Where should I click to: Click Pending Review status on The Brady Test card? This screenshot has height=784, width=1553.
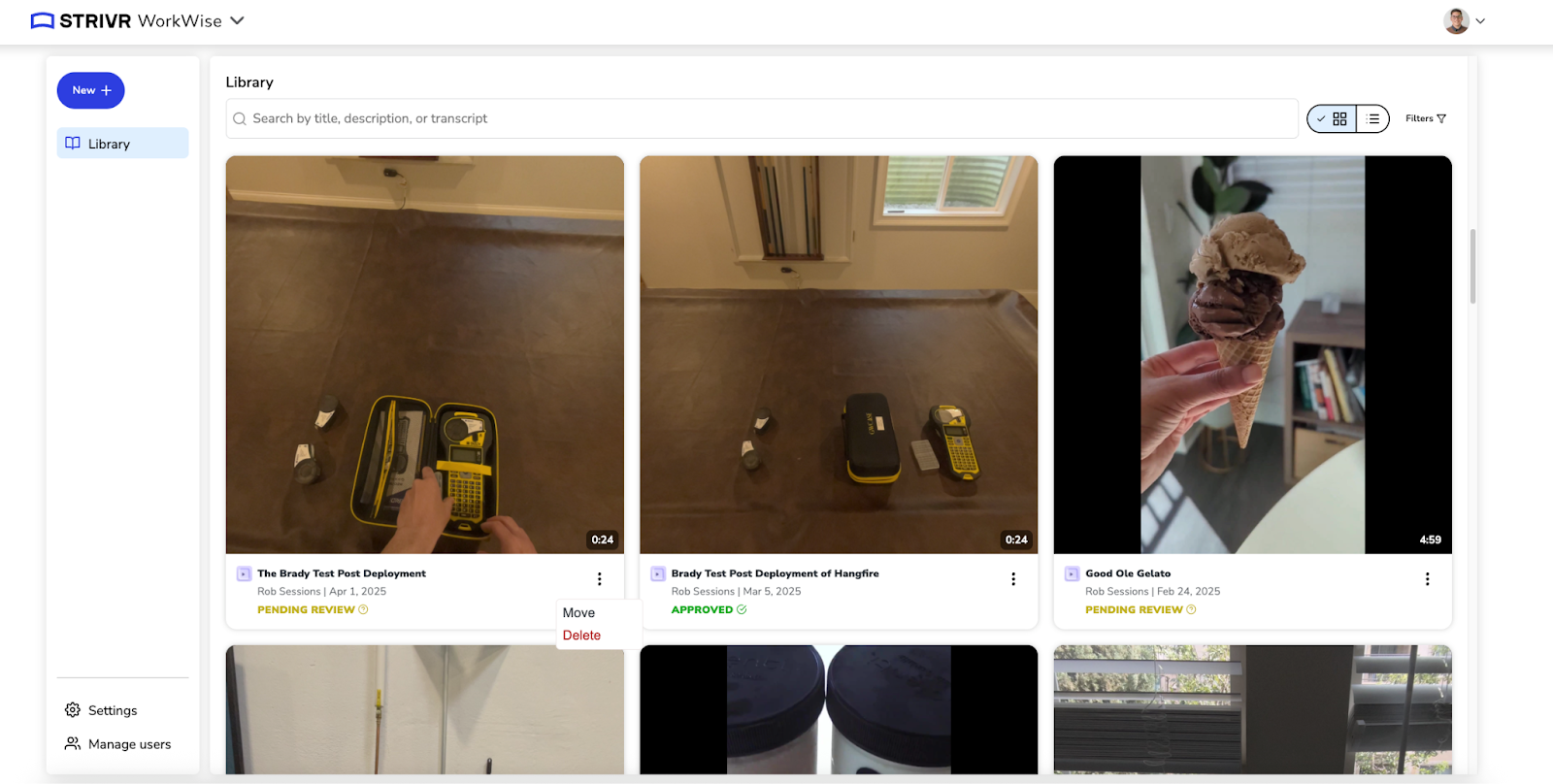313,609
